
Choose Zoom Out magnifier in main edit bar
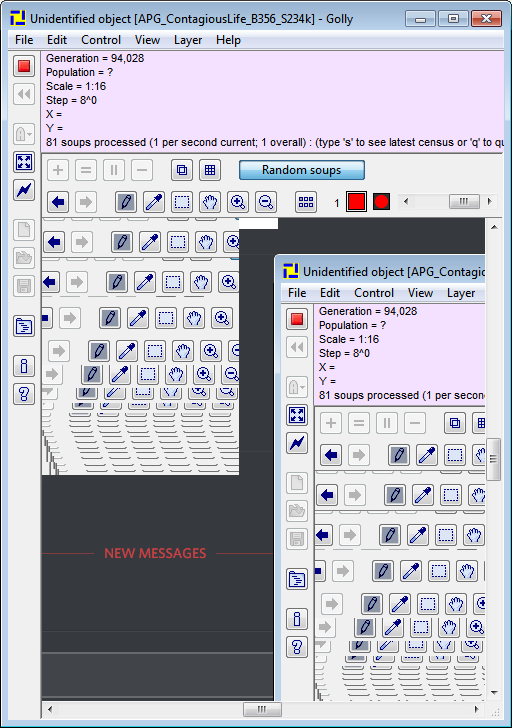(x=266, y=202)
